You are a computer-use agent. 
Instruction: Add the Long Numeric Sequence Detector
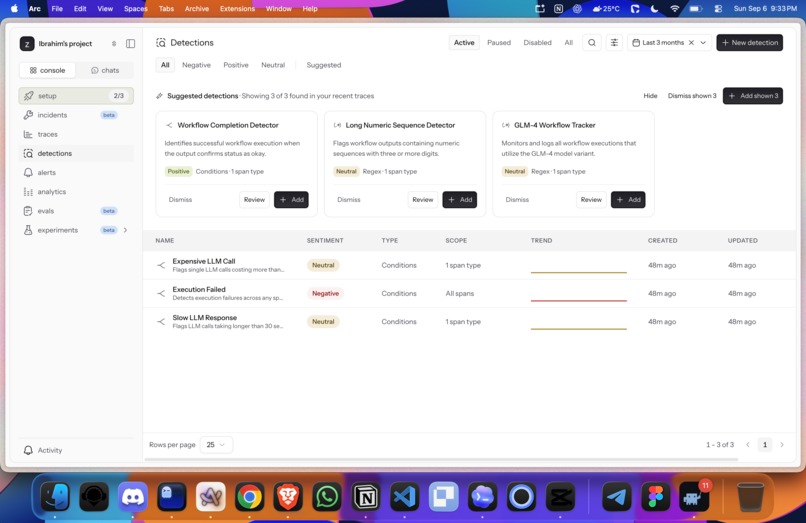[460, 200]
